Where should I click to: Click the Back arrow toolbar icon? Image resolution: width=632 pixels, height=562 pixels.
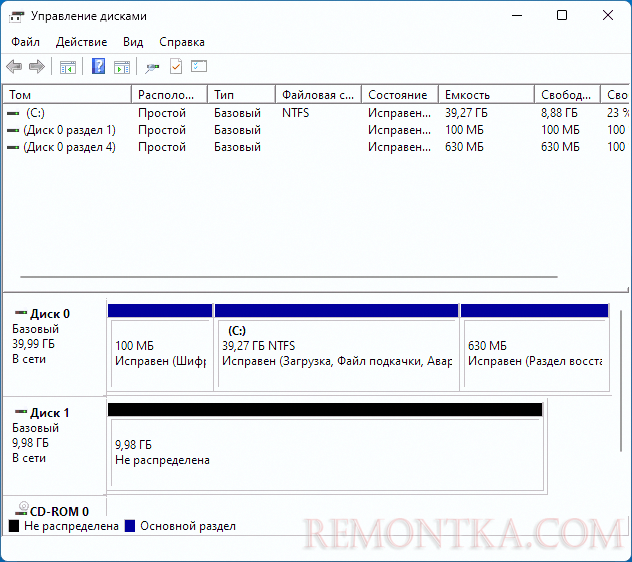tap(14, 67)
